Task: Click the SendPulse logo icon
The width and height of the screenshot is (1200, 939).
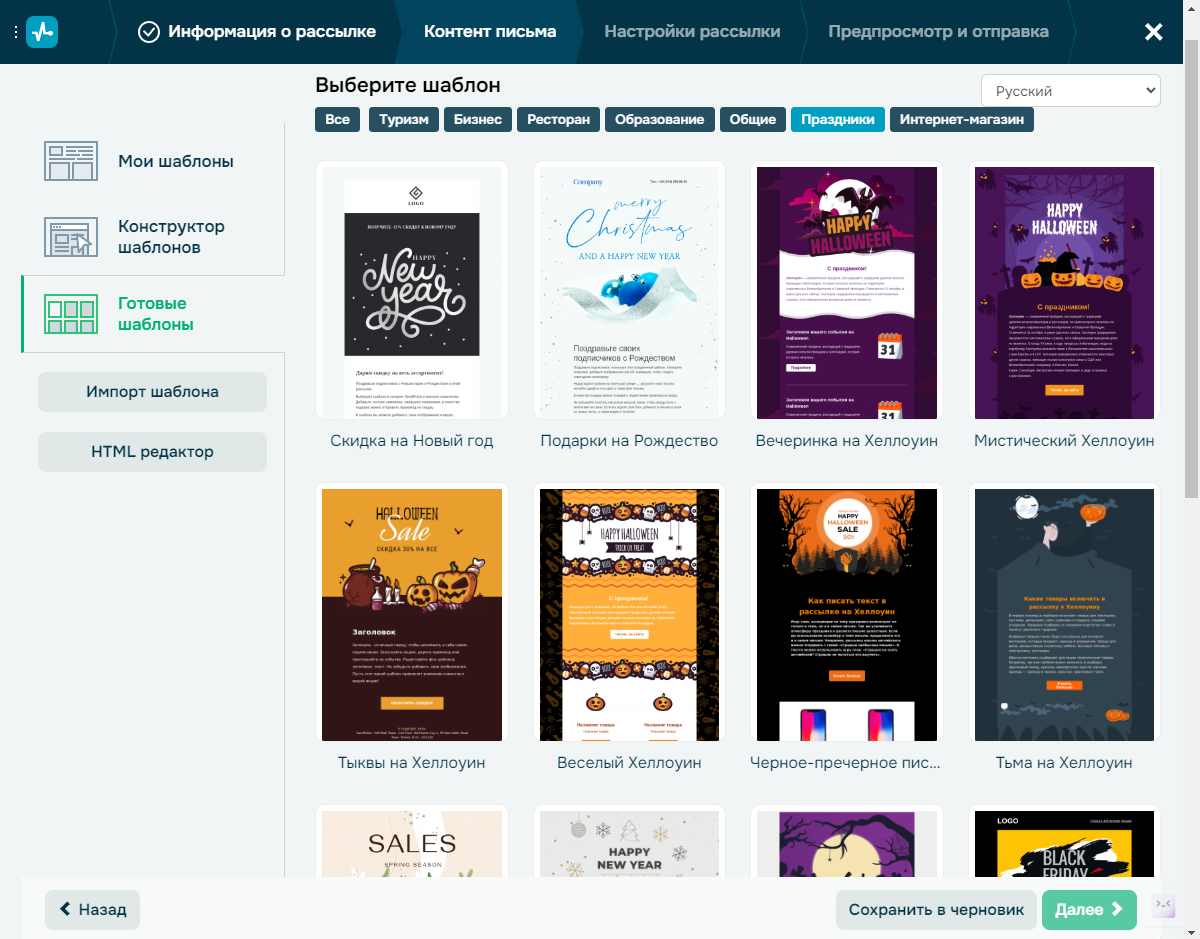Action: click(42, 32)
